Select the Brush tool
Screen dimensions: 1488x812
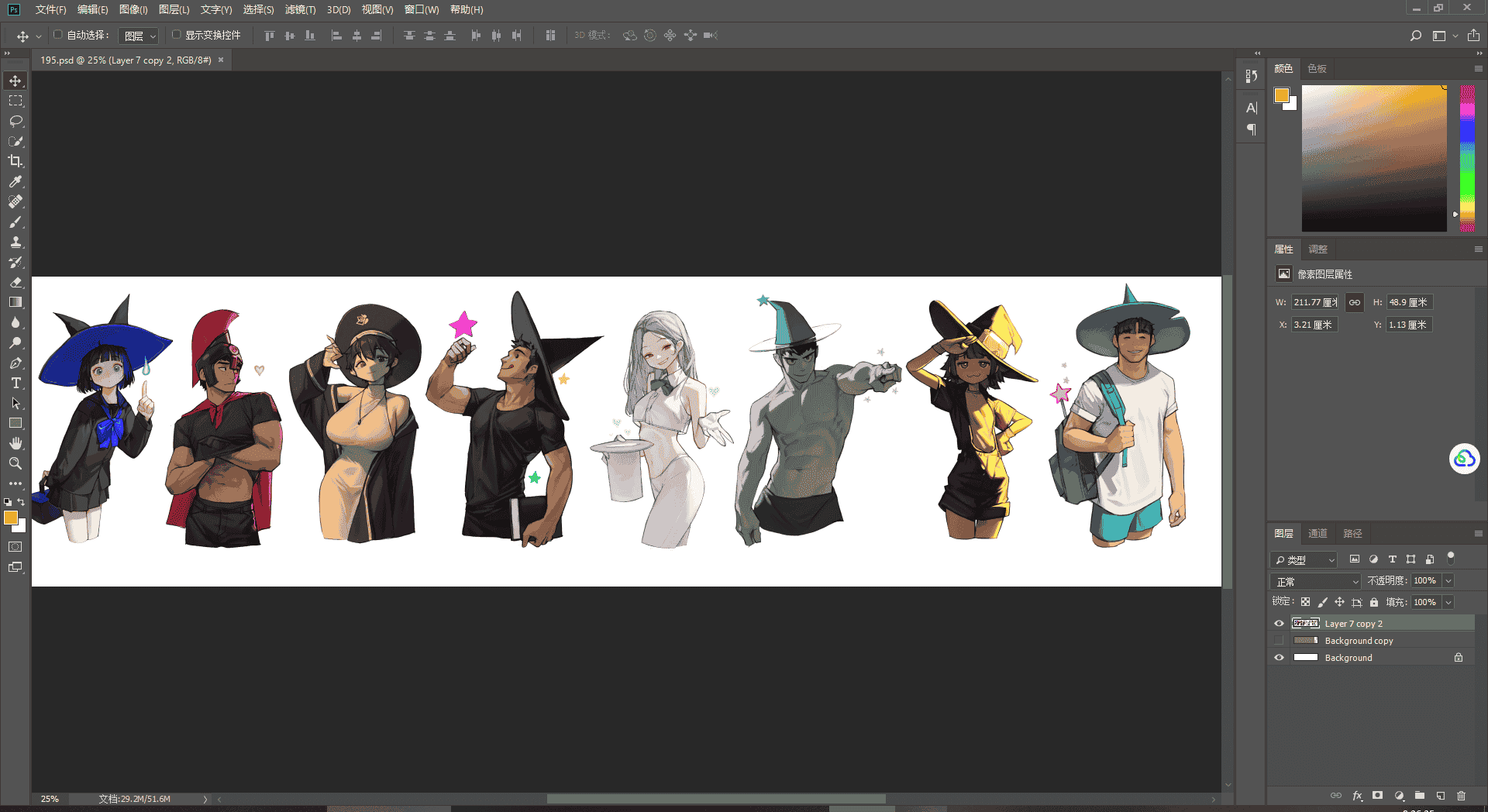15,222
